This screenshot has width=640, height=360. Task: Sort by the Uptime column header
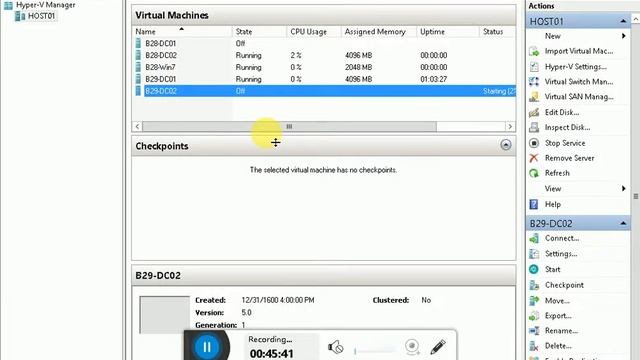(x=448, y=31)
